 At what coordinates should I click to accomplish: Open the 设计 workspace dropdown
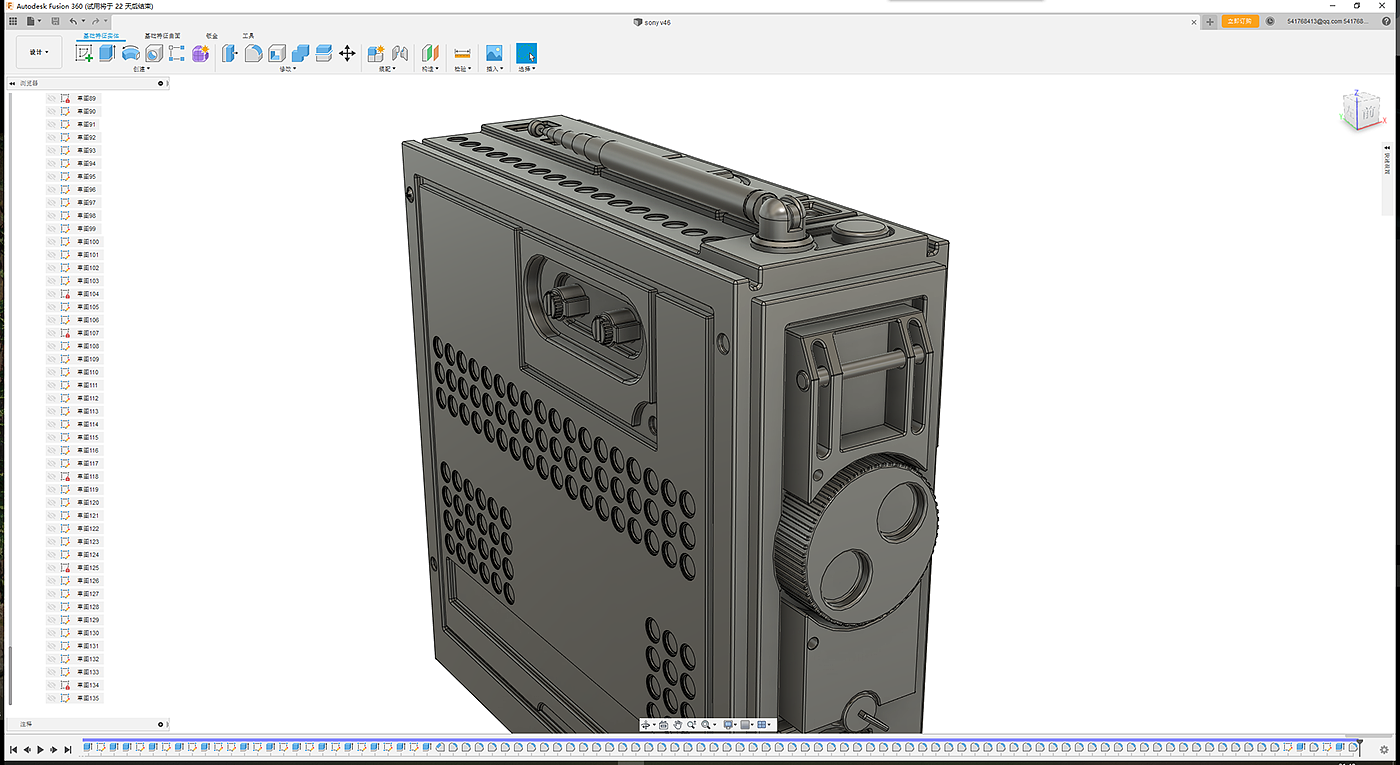pyautogui.click(x=39, y=52)
